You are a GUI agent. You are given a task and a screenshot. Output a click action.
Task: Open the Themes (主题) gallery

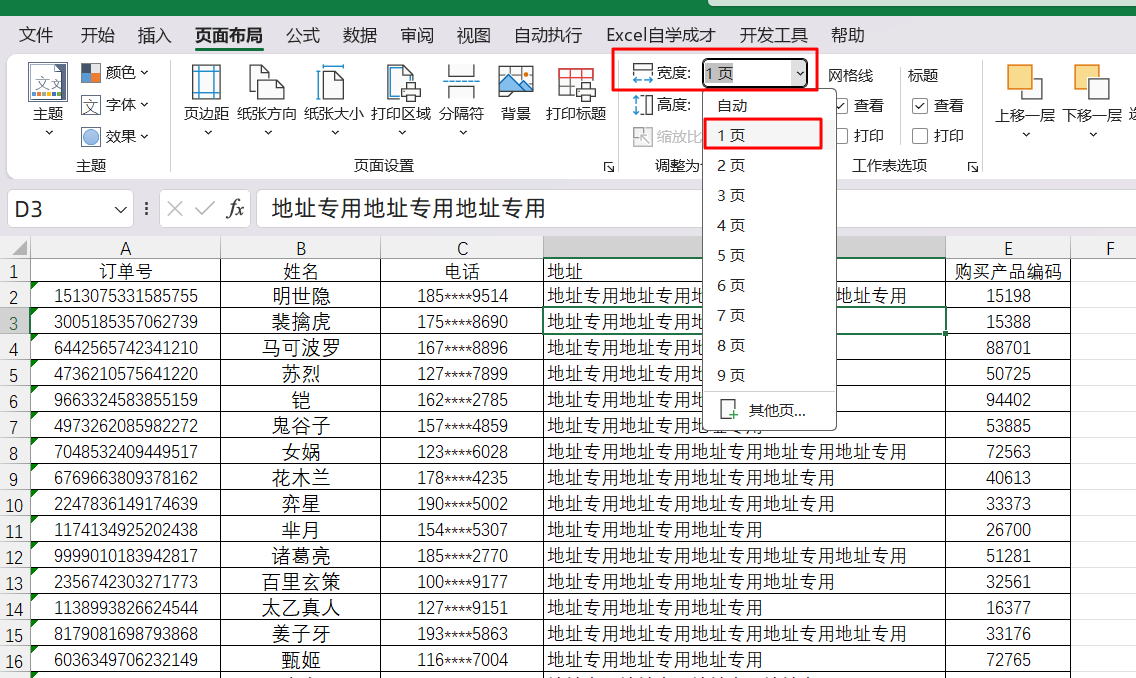(x=48, y=100)
